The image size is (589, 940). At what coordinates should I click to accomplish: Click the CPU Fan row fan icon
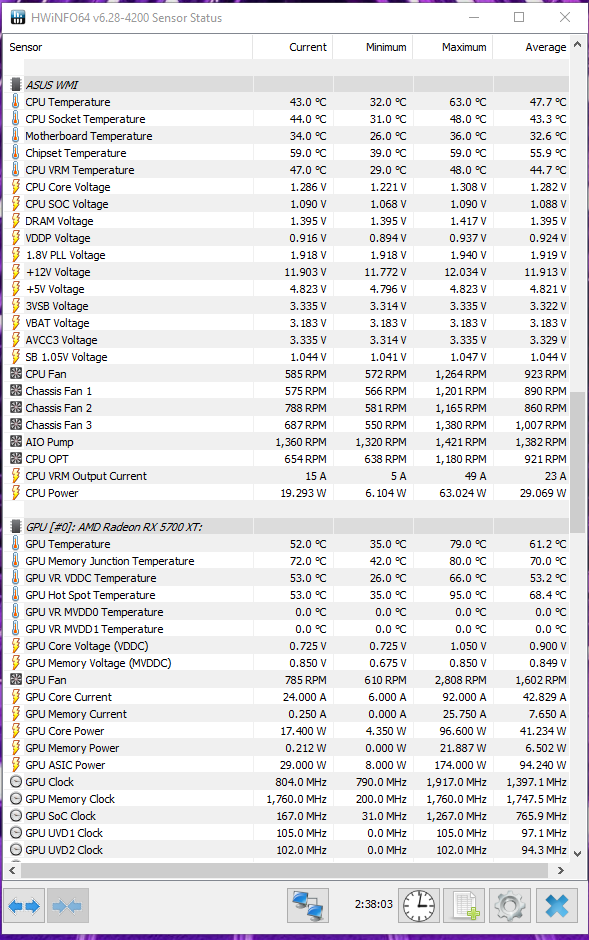click(x=16, y=373)
